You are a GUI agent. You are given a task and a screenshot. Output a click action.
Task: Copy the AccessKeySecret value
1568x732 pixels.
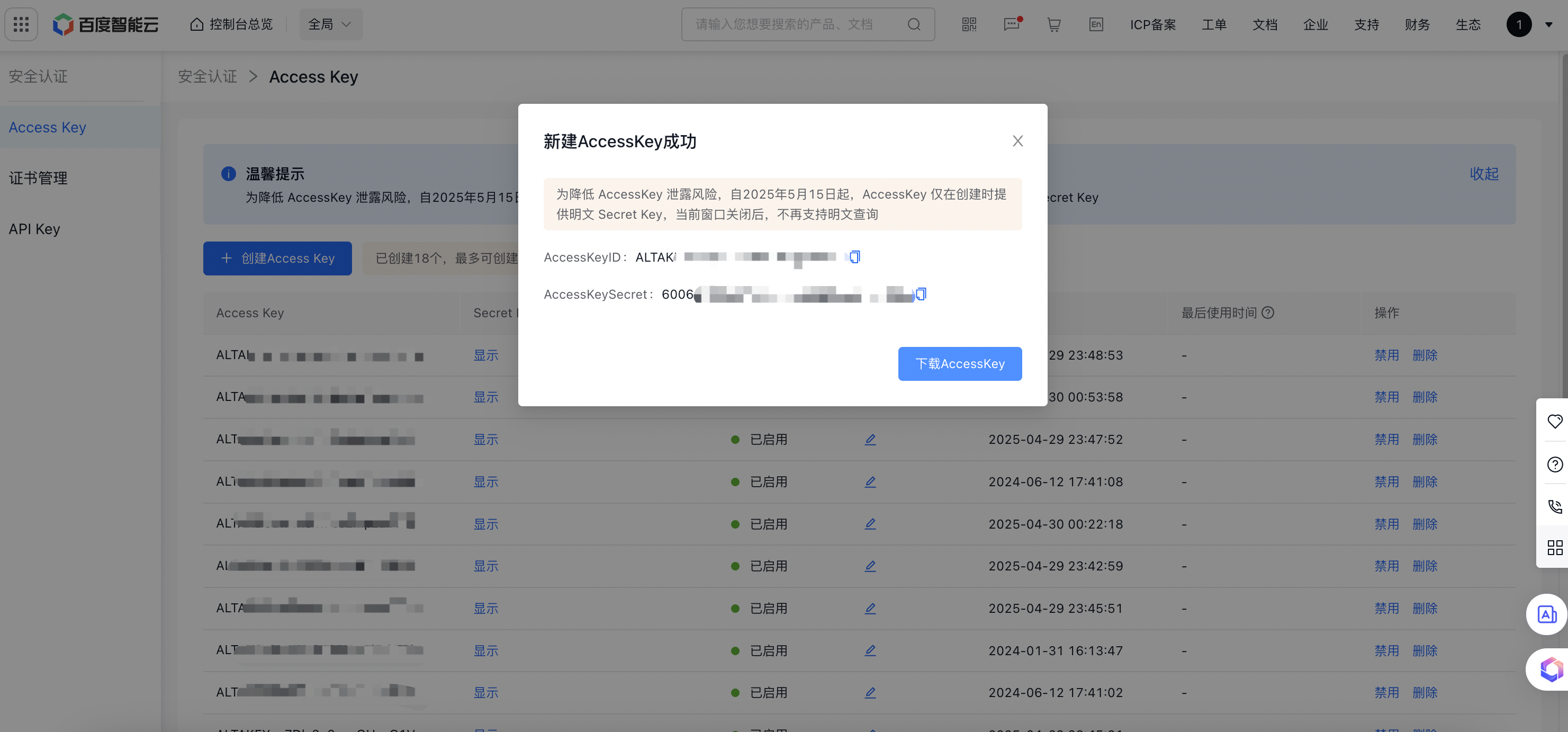[921, 294]
